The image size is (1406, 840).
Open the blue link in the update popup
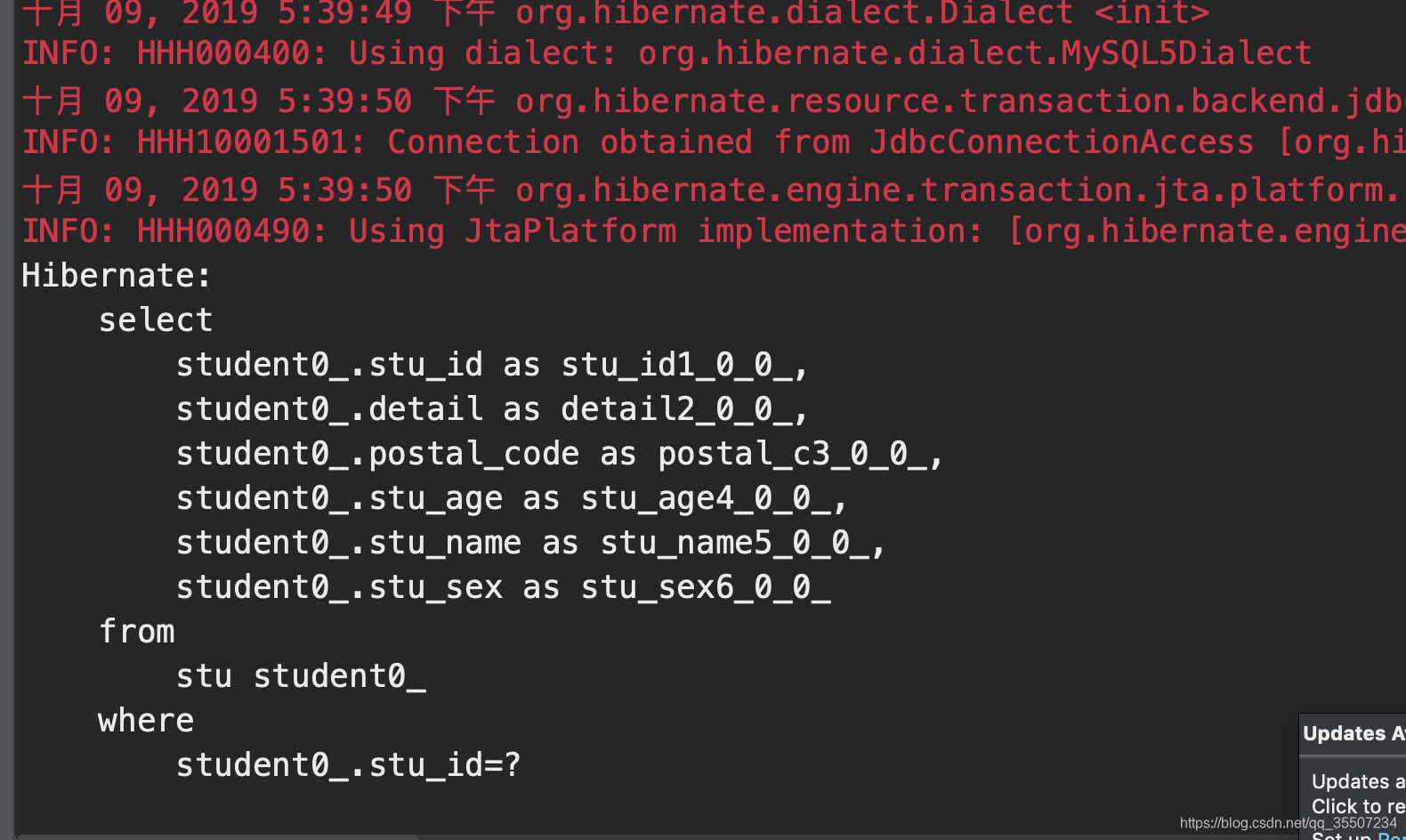coord(1392,836)
